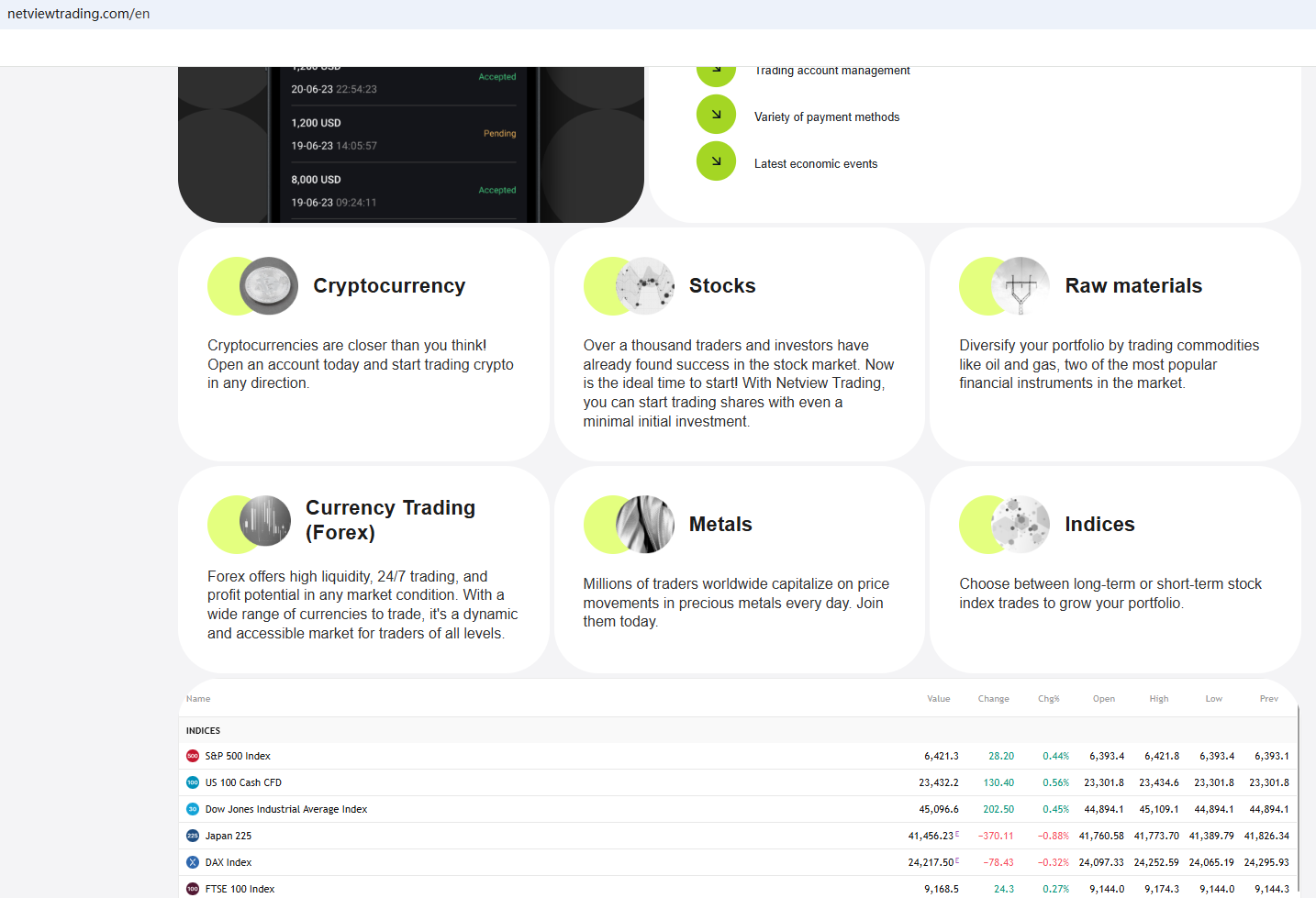1316x898 pixels.
Task: Open the FTSE 100 Index link
Action: [x=240, y=889]
